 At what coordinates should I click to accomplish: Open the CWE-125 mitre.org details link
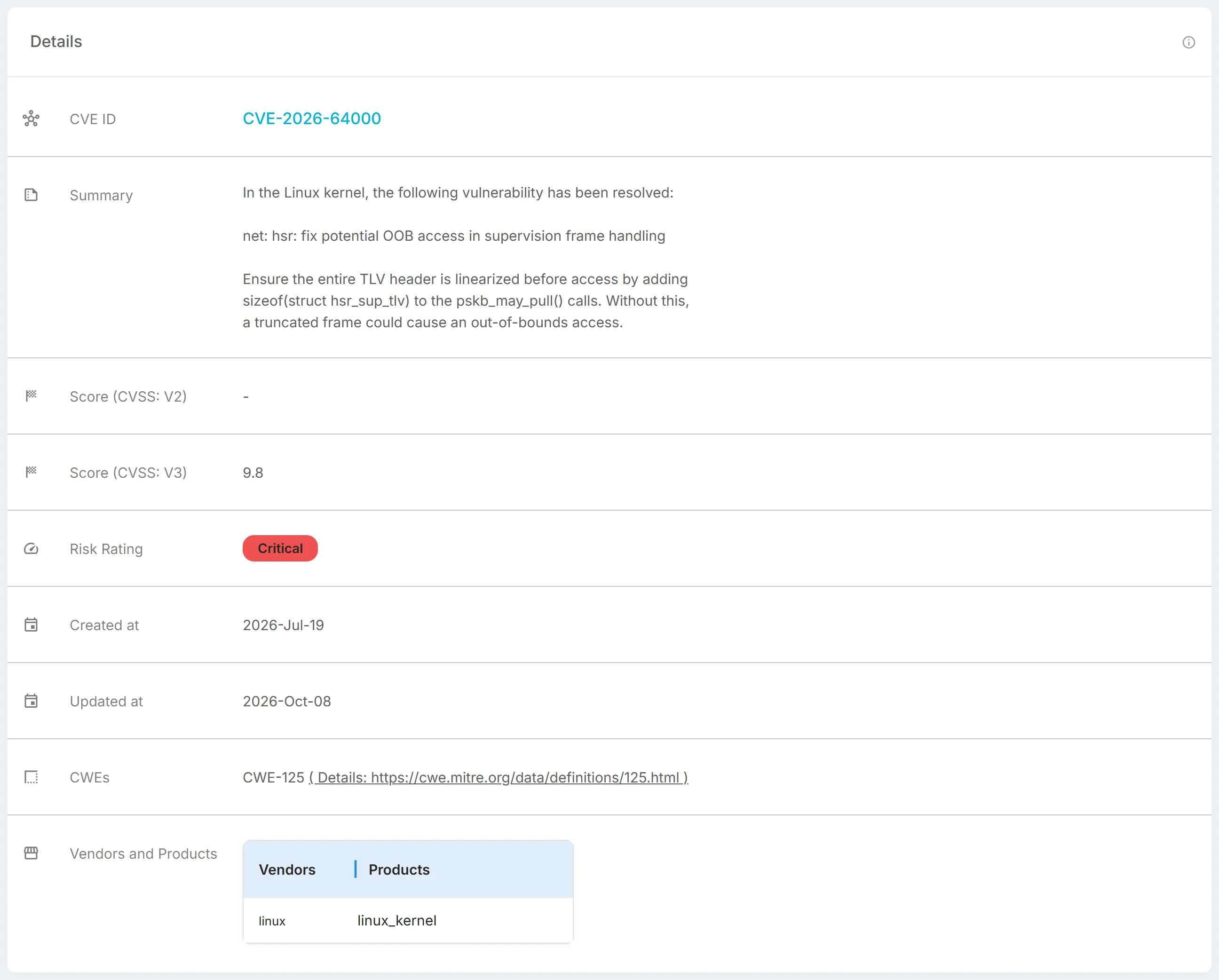coord(498,777)
